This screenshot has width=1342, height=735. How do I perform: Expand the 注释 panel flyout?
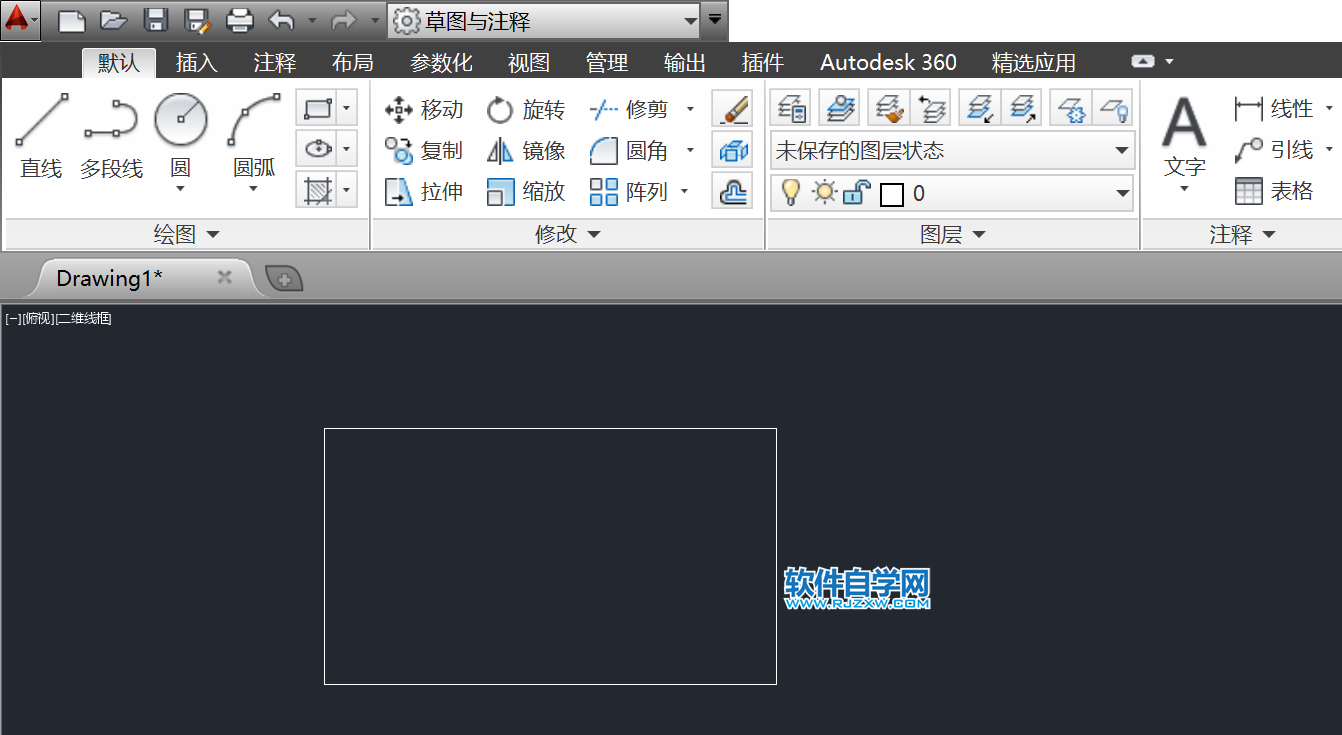click(1242, 235)
